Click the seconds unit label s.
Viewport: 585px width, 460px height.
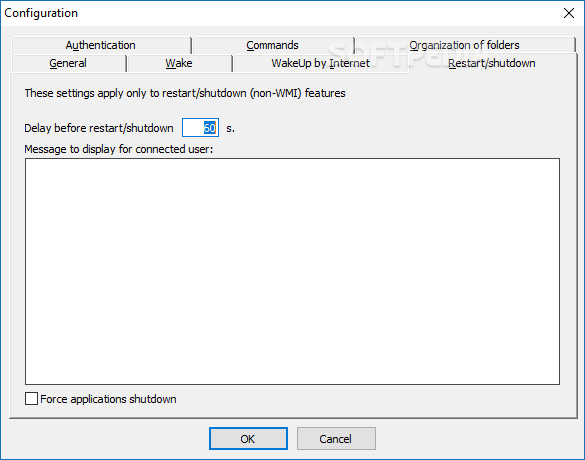(x=231, y=128)
